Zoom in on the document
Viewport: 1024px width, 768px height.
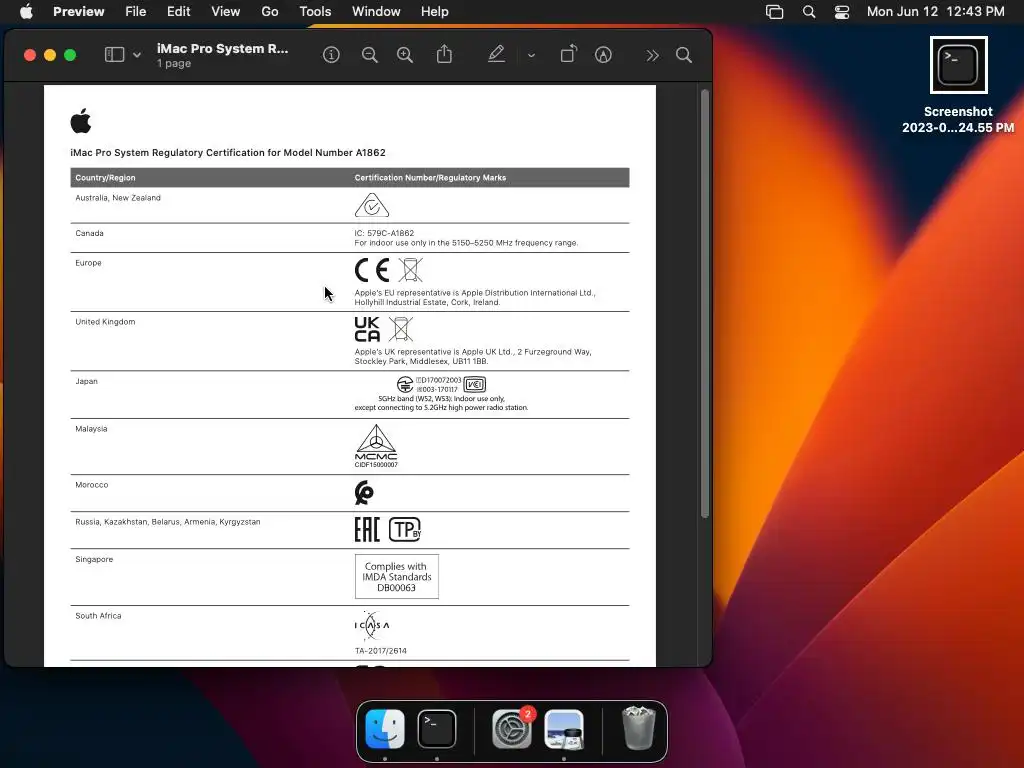click(405, 55)
